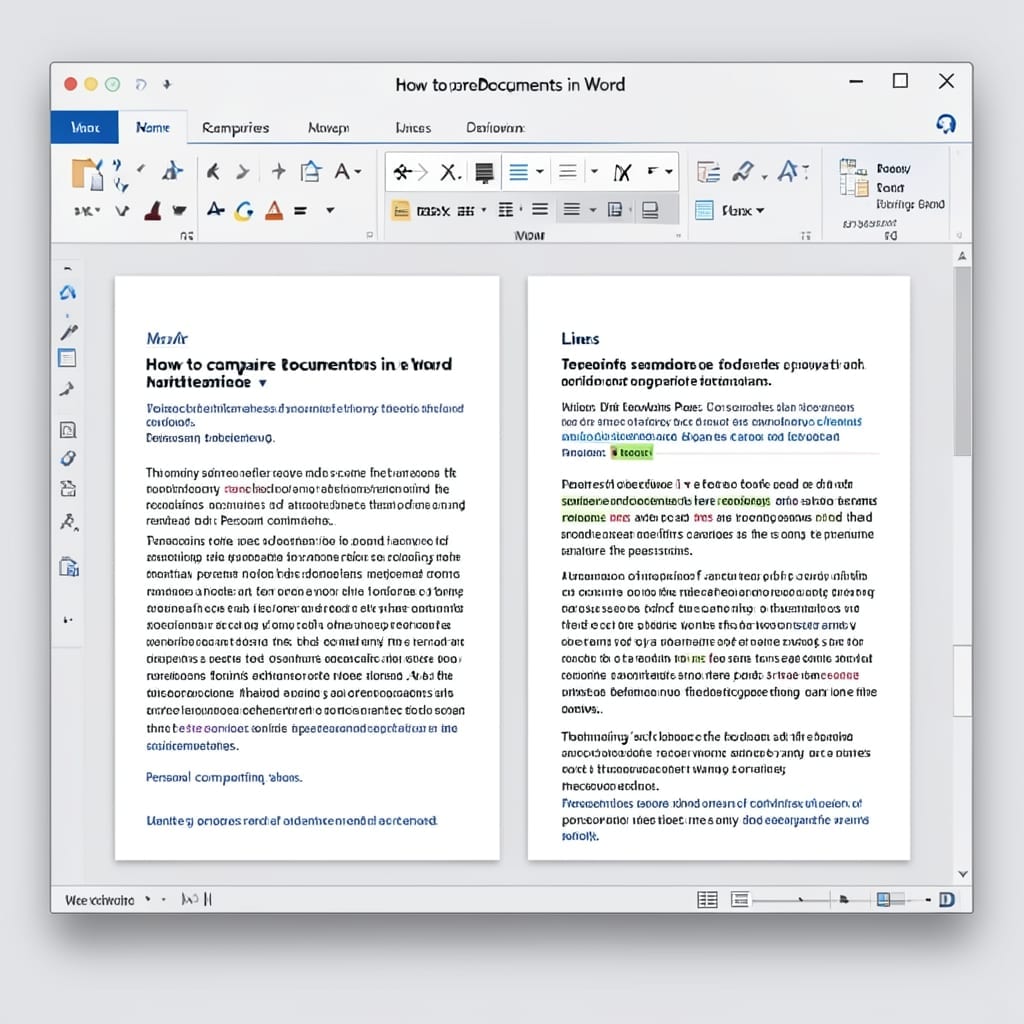Click the vertical scrollbar thumb
The image size is (1024, 1024).
point(962,361)
